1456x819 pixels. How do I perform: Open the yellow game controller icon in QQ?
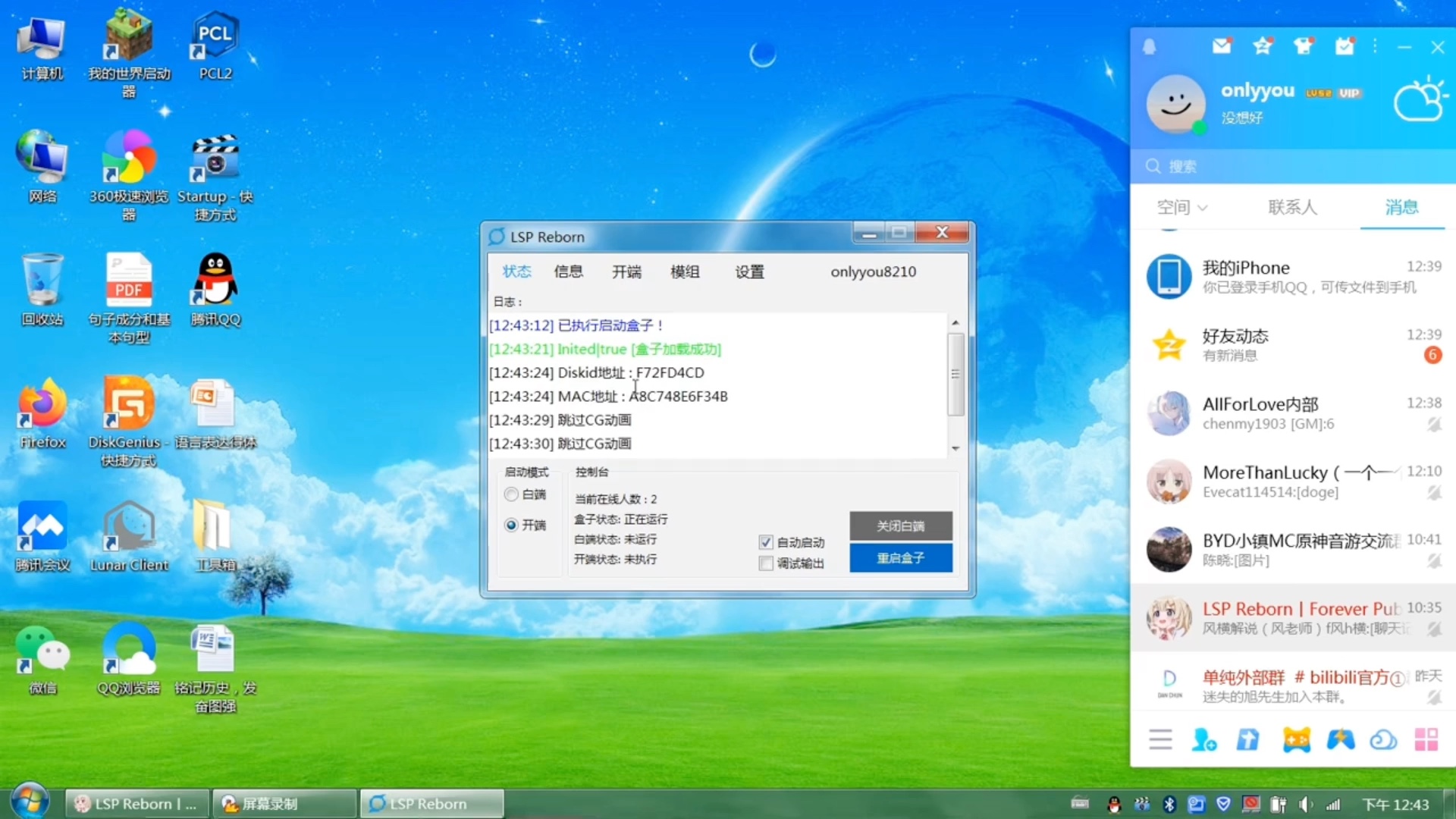[1296, 739]
